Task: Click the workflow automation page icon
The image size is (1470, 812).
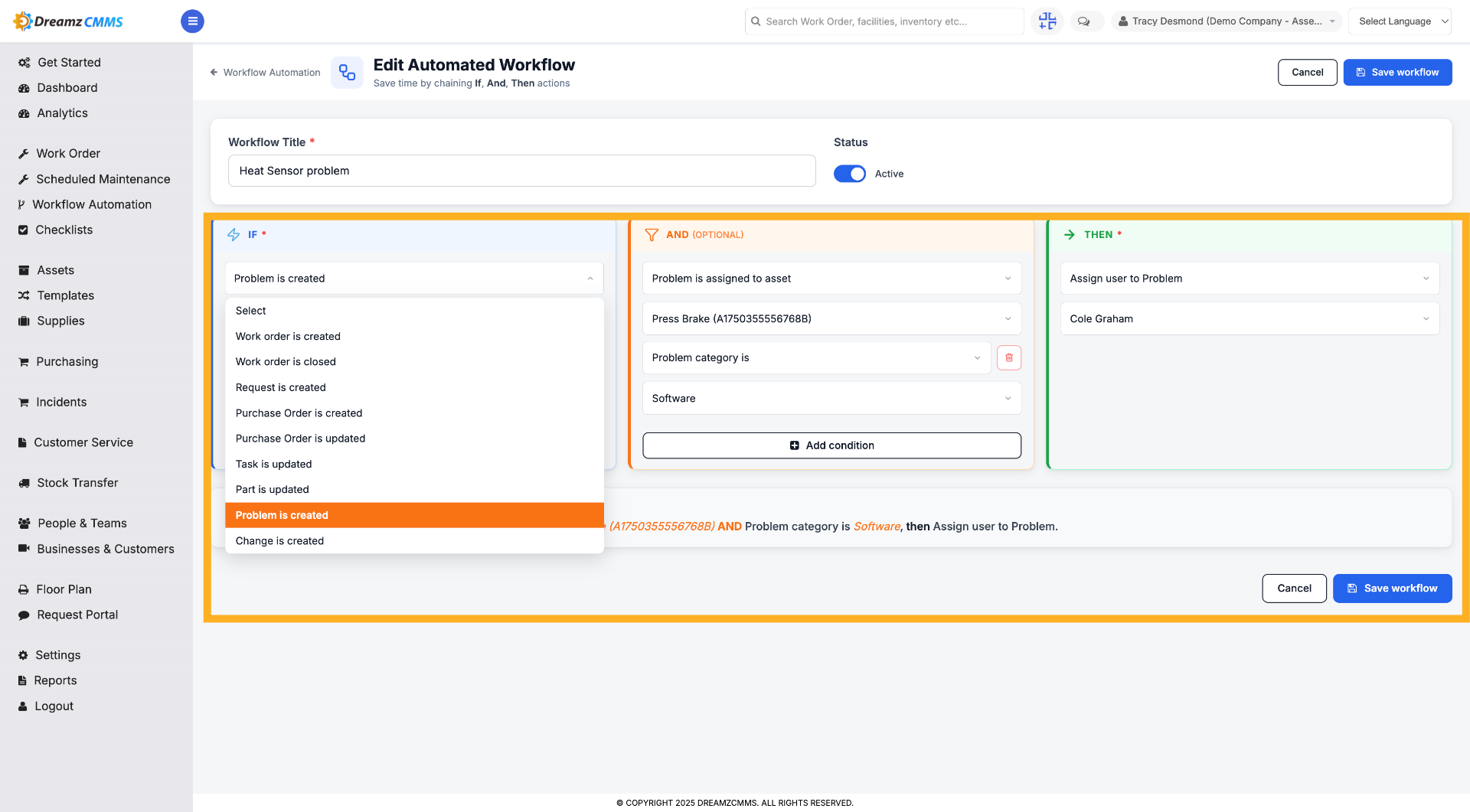Action: click(347, 73)
